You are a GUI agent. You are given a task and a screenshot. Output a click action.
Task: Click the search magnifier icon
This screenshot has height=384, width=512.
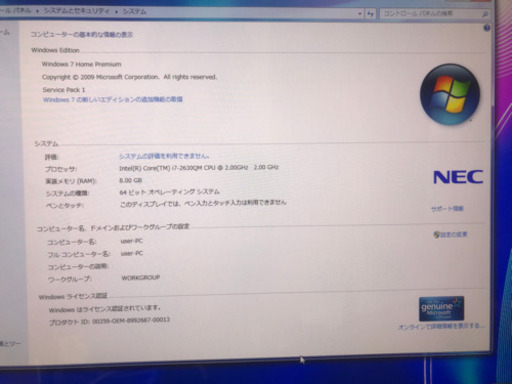point(485,14)
